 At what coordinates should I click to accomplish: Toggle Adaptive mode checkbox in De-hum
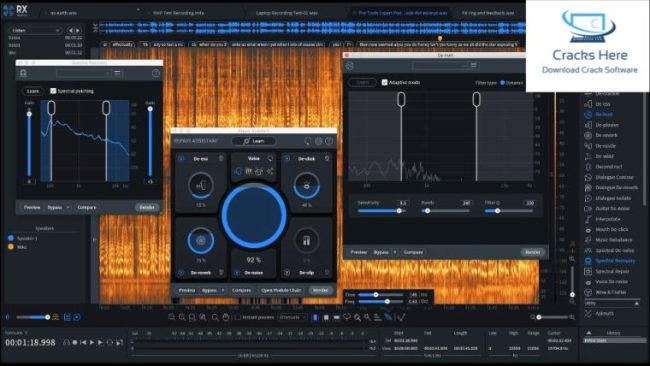[x=384, y=82]
